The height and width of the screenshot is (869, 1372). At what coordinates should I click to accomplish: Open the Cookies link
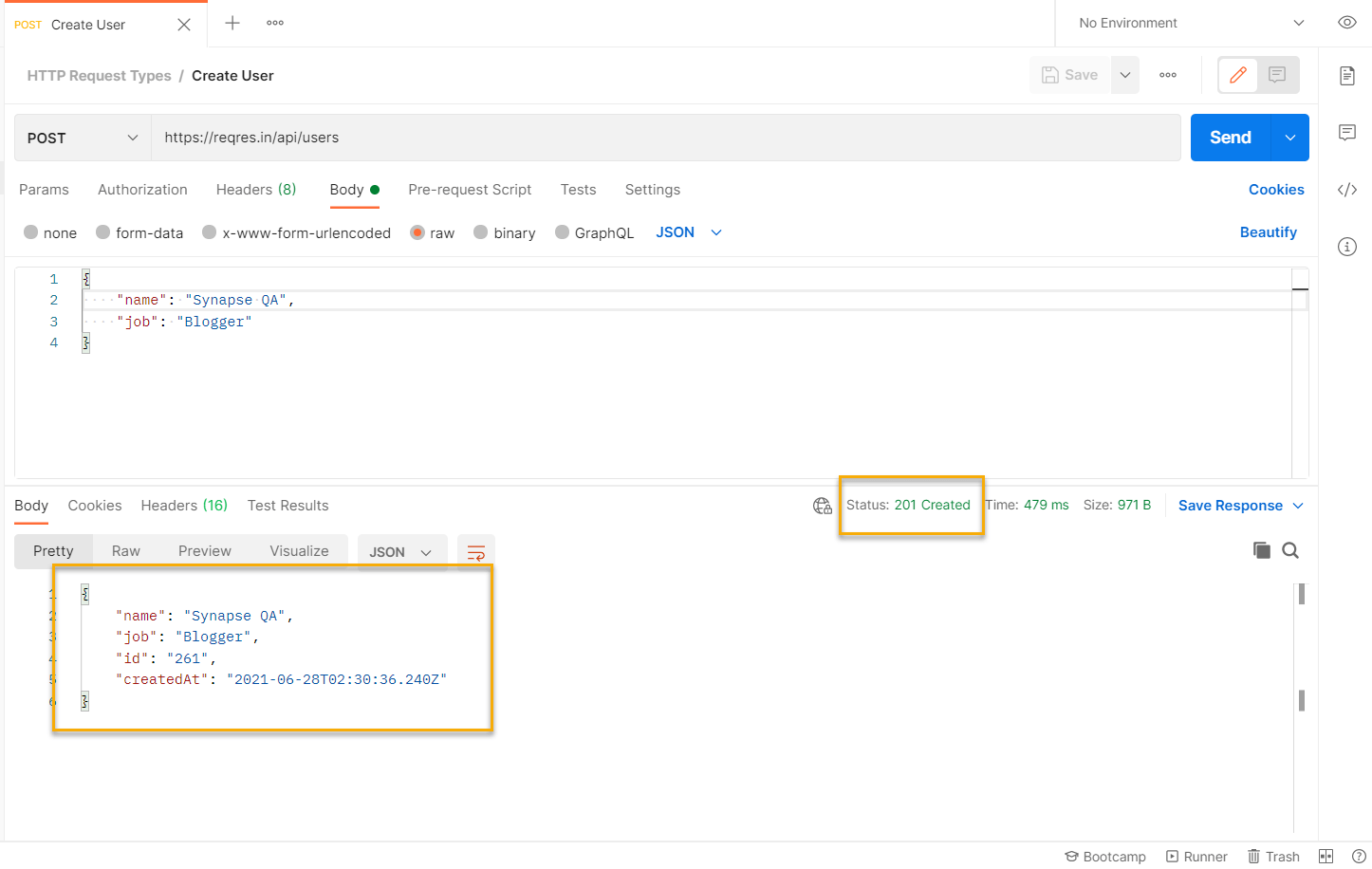tap(1276, 190)
